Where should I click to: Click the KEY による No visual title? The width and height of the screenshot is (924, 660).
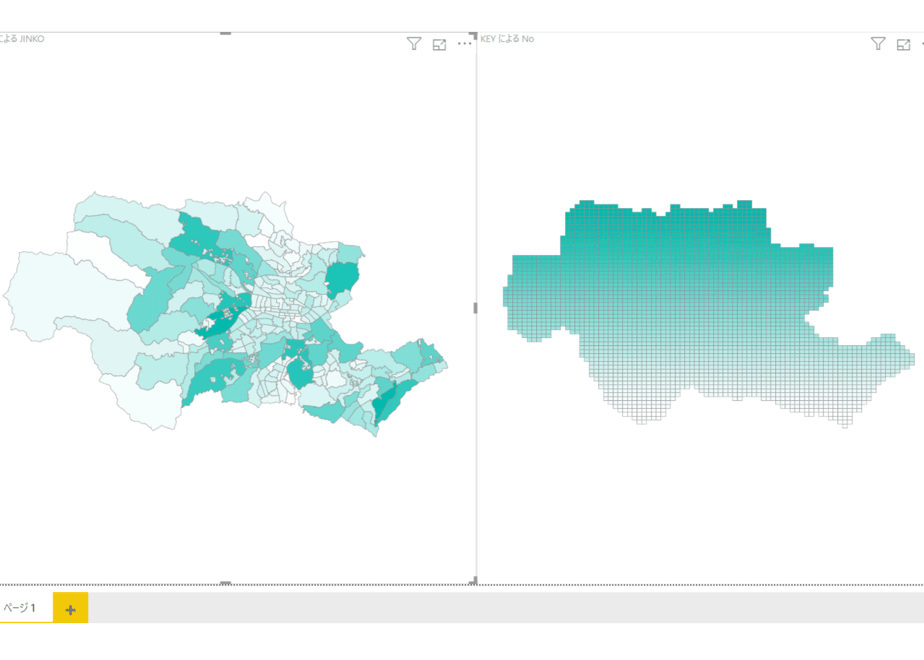pos(507,39)
